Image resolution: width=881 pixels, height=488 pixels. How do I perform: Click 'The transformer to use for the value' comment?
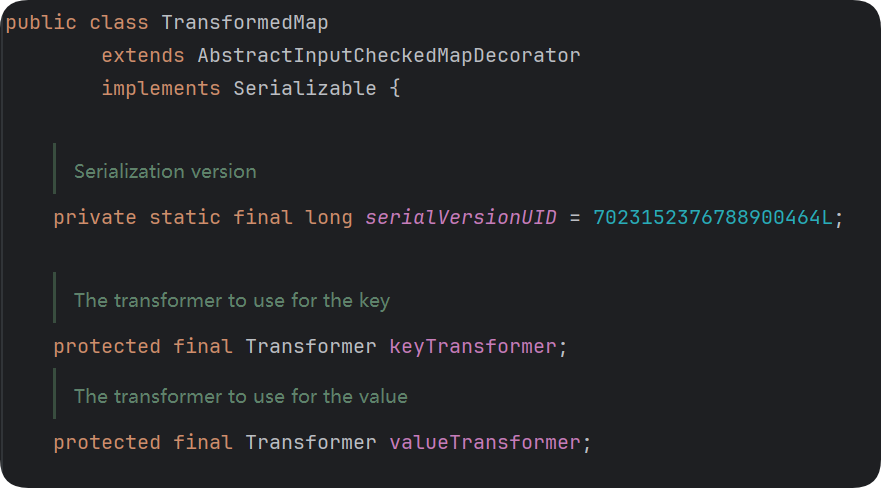[x=241, y=396]
